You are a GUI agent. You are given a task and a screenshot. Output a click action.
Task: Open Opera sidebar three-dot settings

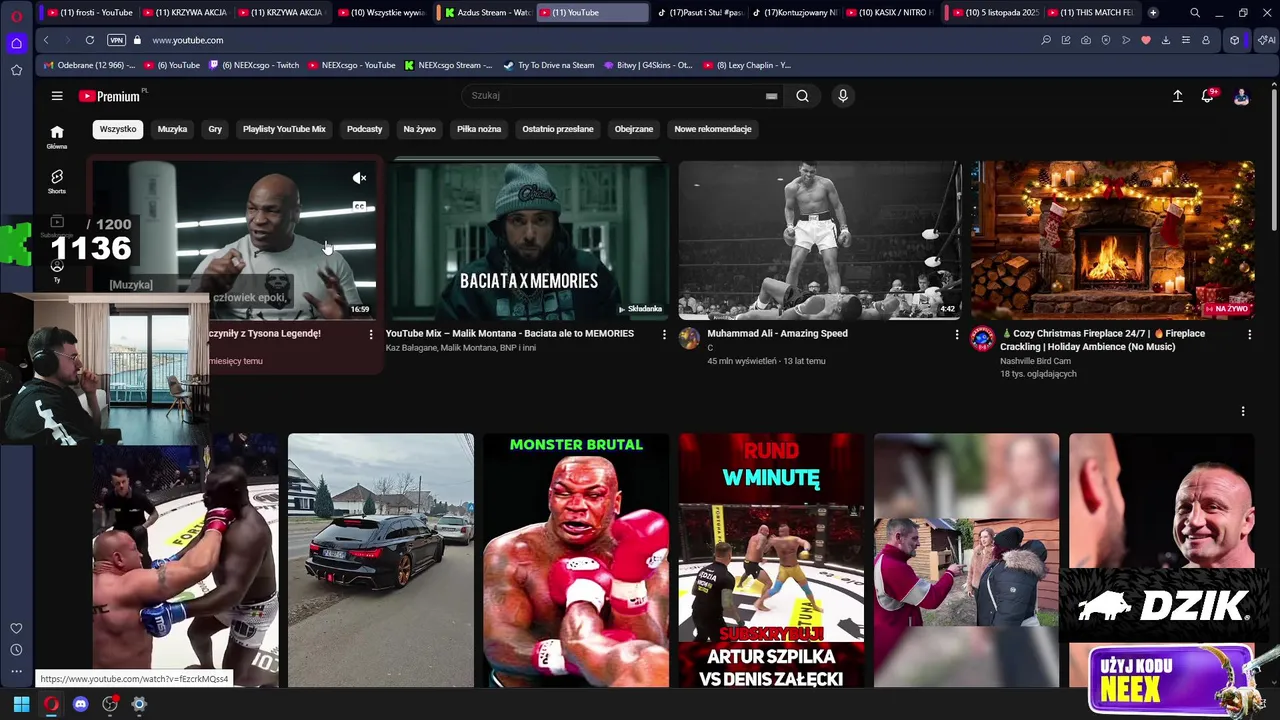[16, 672]
